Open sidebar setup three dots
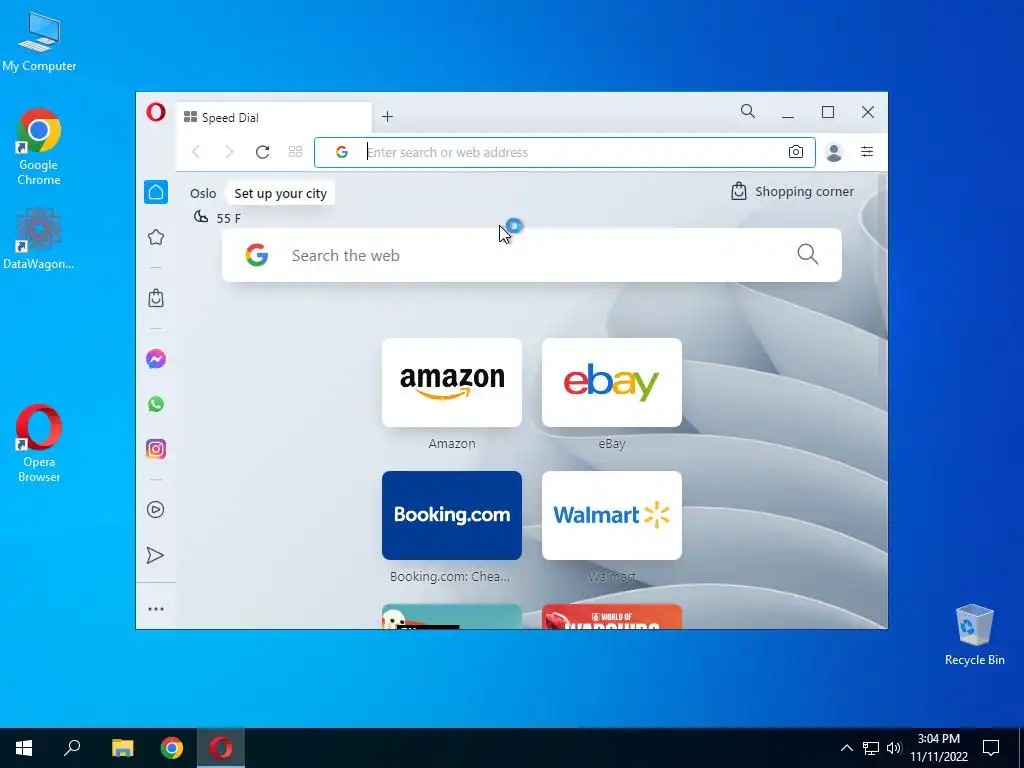Image resolution: width=1024 pixels, height=768 pixels. pos(156,609)
